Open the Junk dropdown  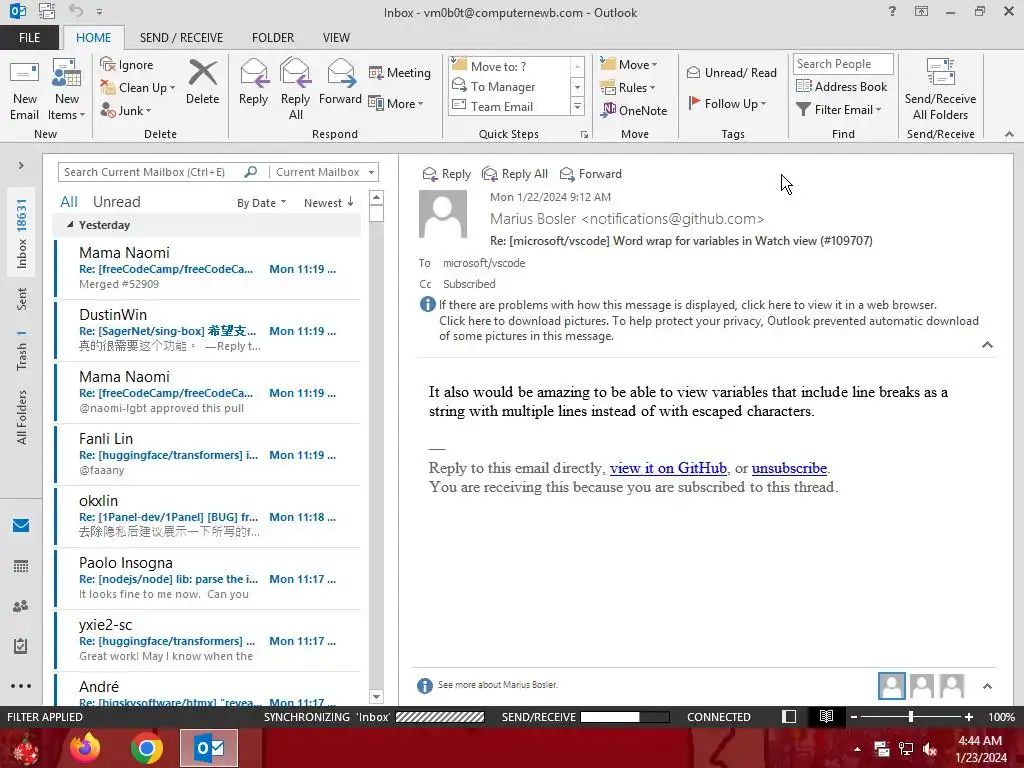pos(126,110)
